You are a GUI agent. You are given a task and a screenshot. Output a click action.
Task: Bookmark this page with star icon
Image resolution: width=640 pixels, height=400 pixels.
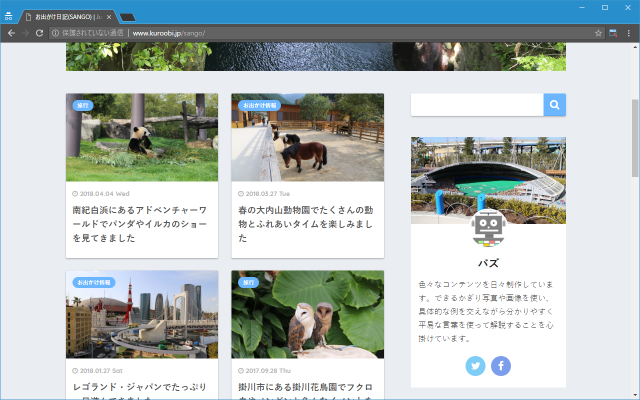click(598, 33)
